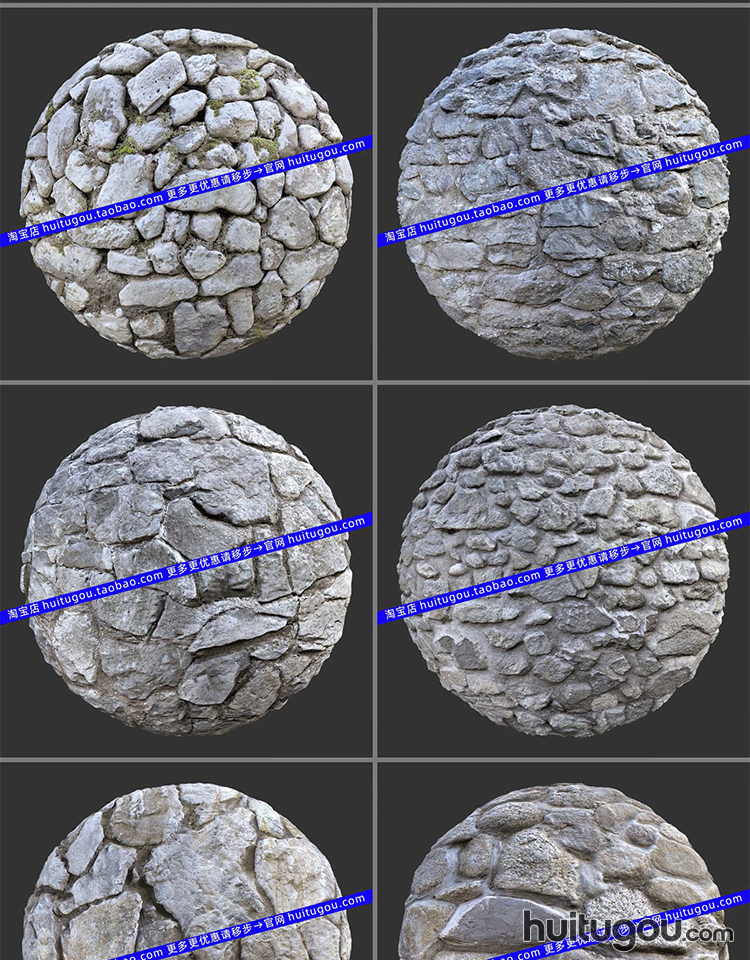Click the blue watermark banner on mossy sphere
The height and width of the screenshot is (960, 750).
(x=186, y=191)
